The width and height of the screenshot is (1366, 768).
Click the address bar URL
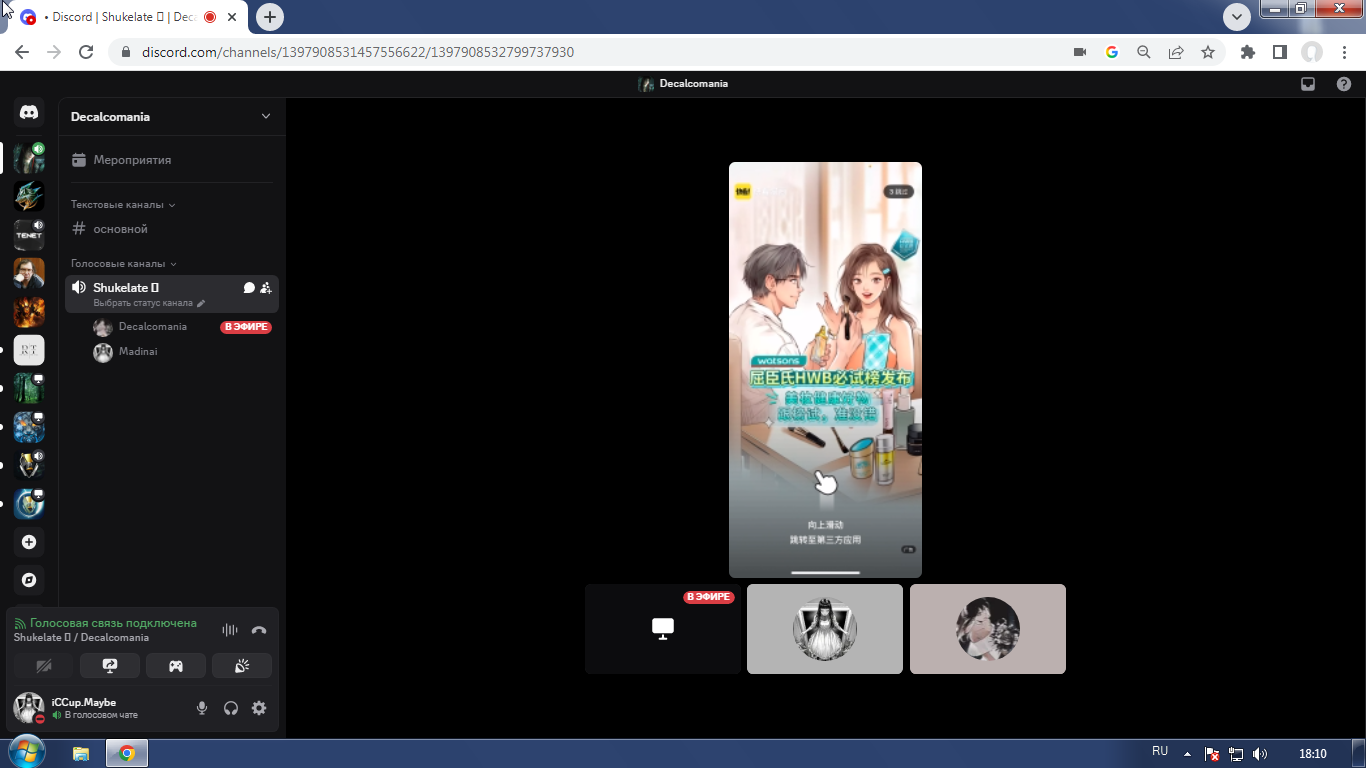[358, 52]
